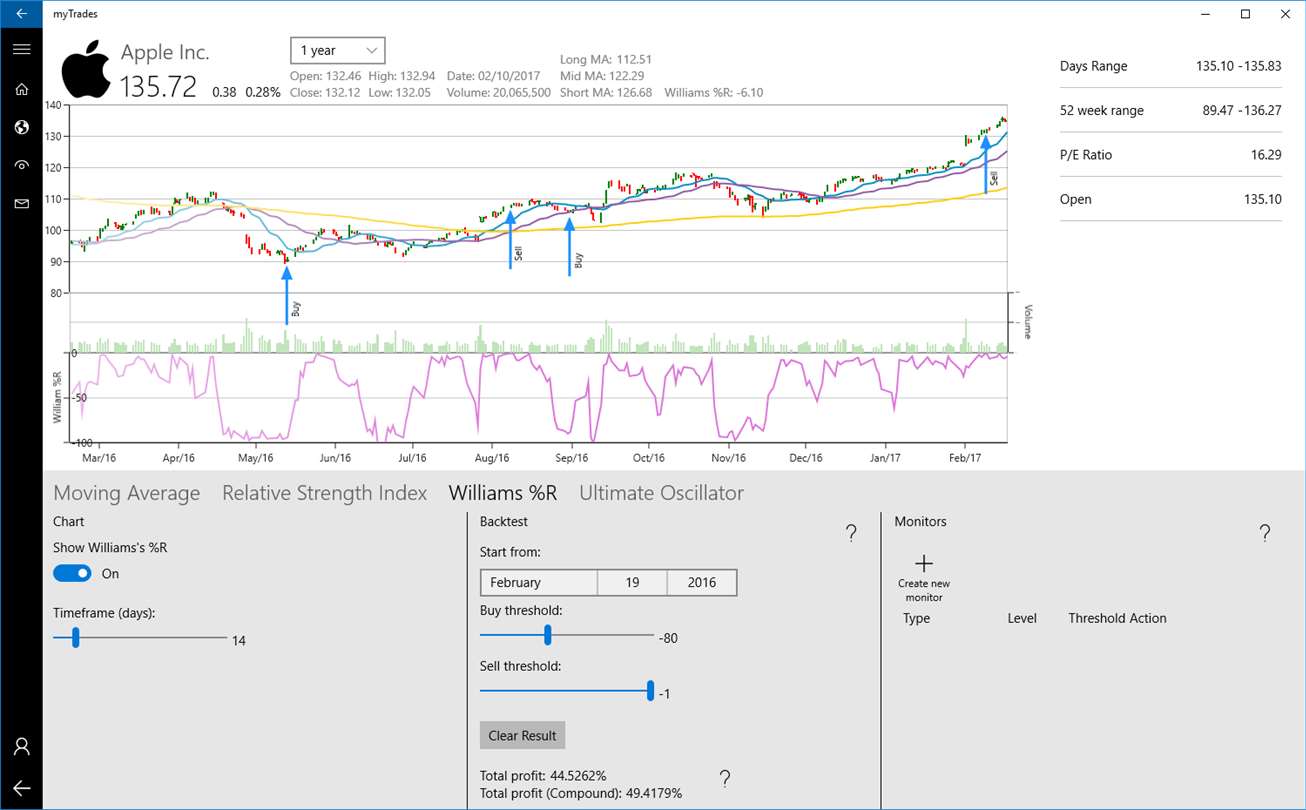Click the 0.28% change value
This screenshot has width=1306, height=810.
pyautogui.click(x=263, y=92)
